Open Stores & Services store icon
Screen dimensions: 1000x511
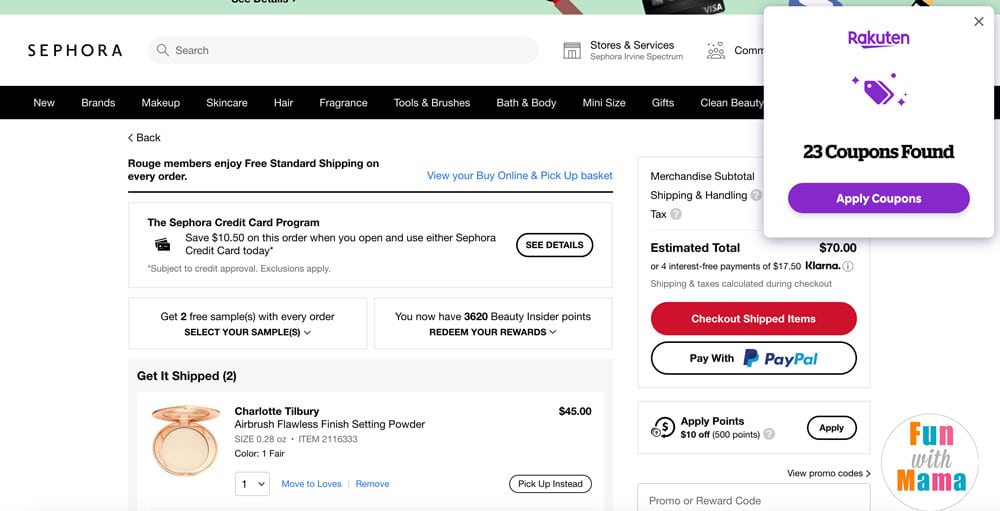[572, 50]
